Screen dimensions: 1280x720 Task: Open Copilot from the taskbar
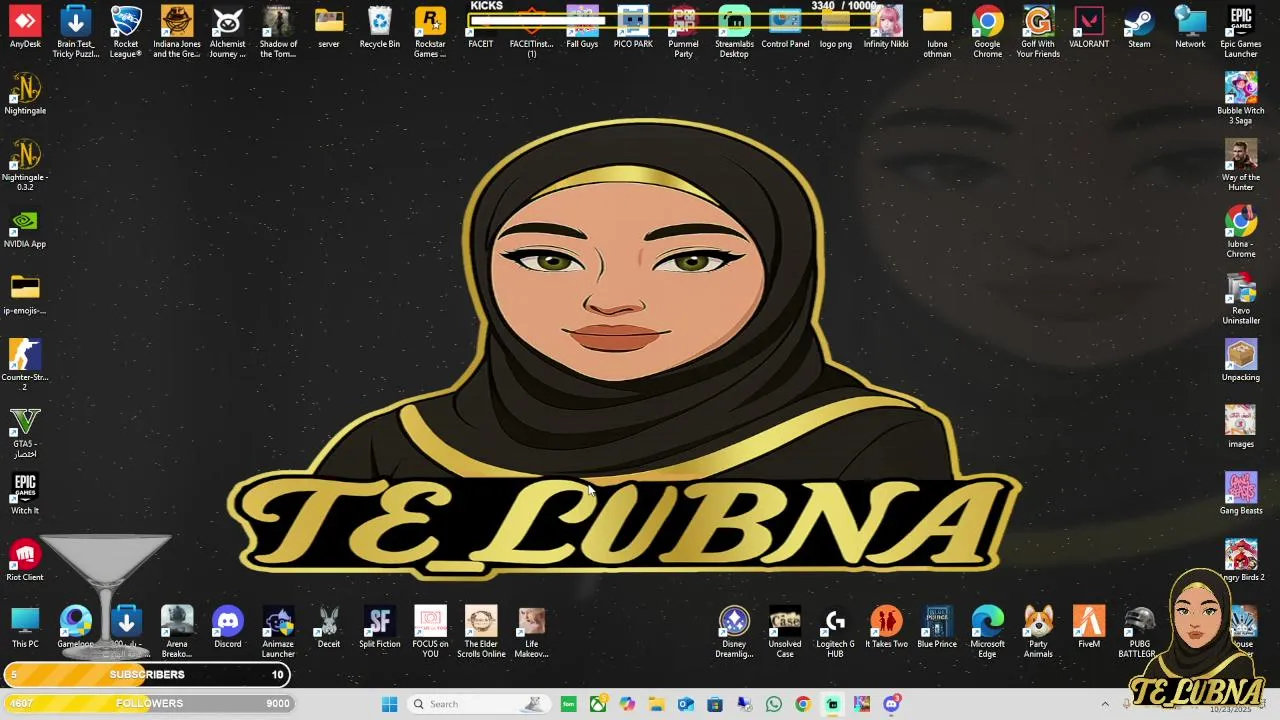tap(627, 704)
